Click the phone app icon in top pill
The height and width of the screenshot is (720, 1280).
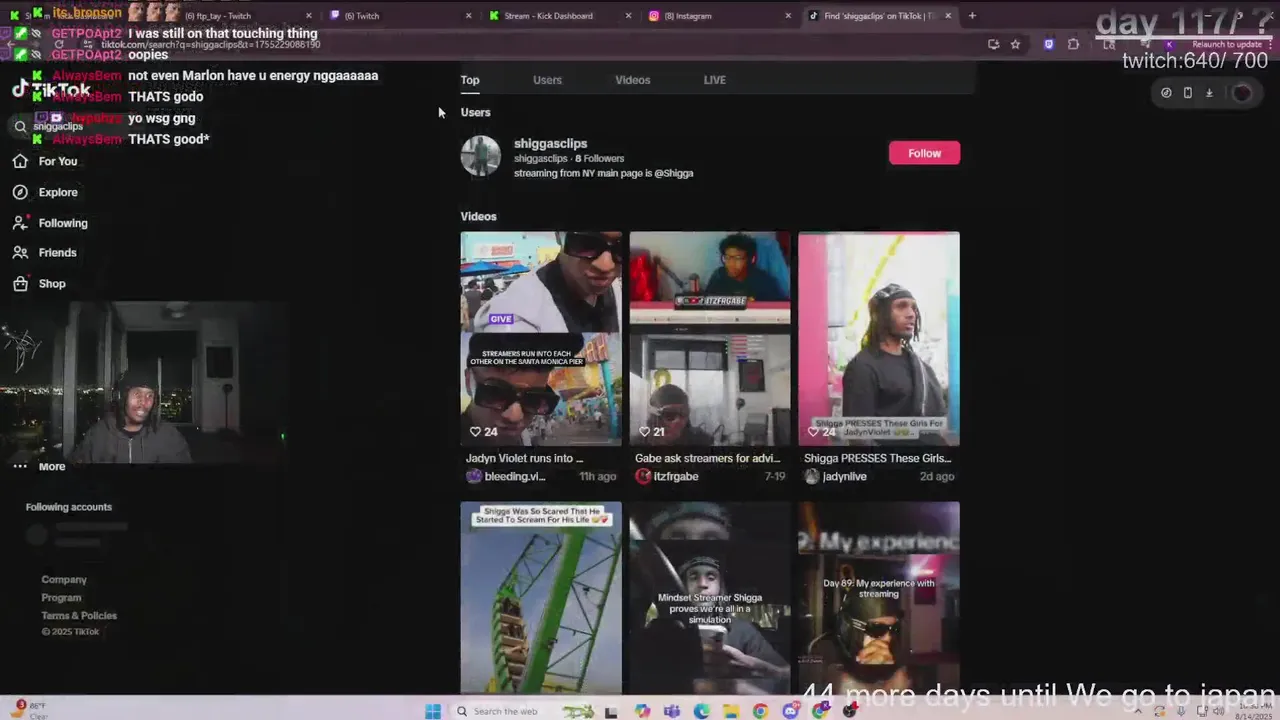tap(1187, 93)
